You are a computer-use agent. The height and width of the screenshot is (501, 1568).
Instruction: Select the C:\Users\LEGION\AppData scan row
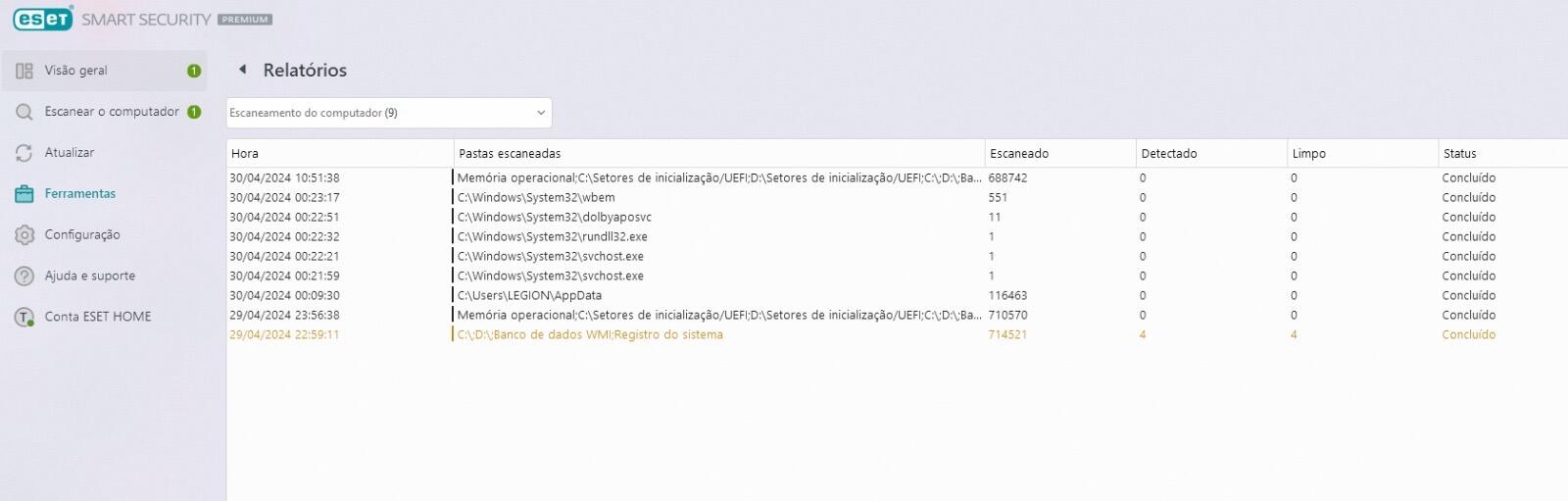[897, 296]
